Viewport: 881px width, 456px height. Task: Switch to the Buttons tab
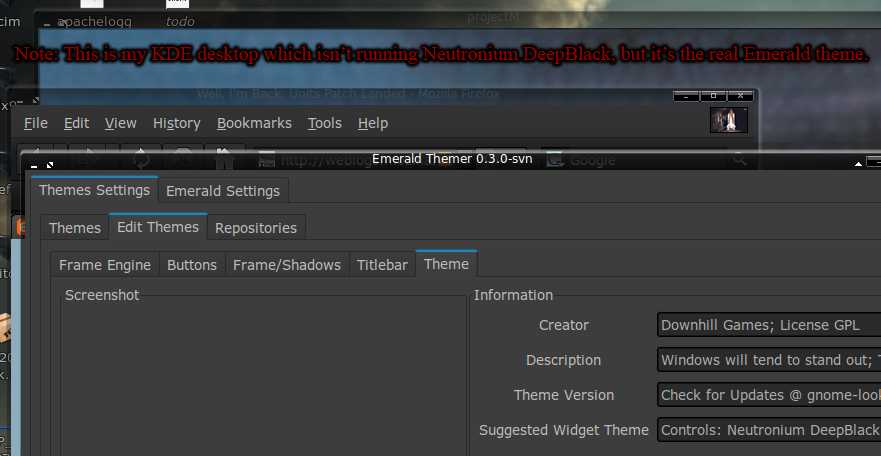(x=192, y=265)
